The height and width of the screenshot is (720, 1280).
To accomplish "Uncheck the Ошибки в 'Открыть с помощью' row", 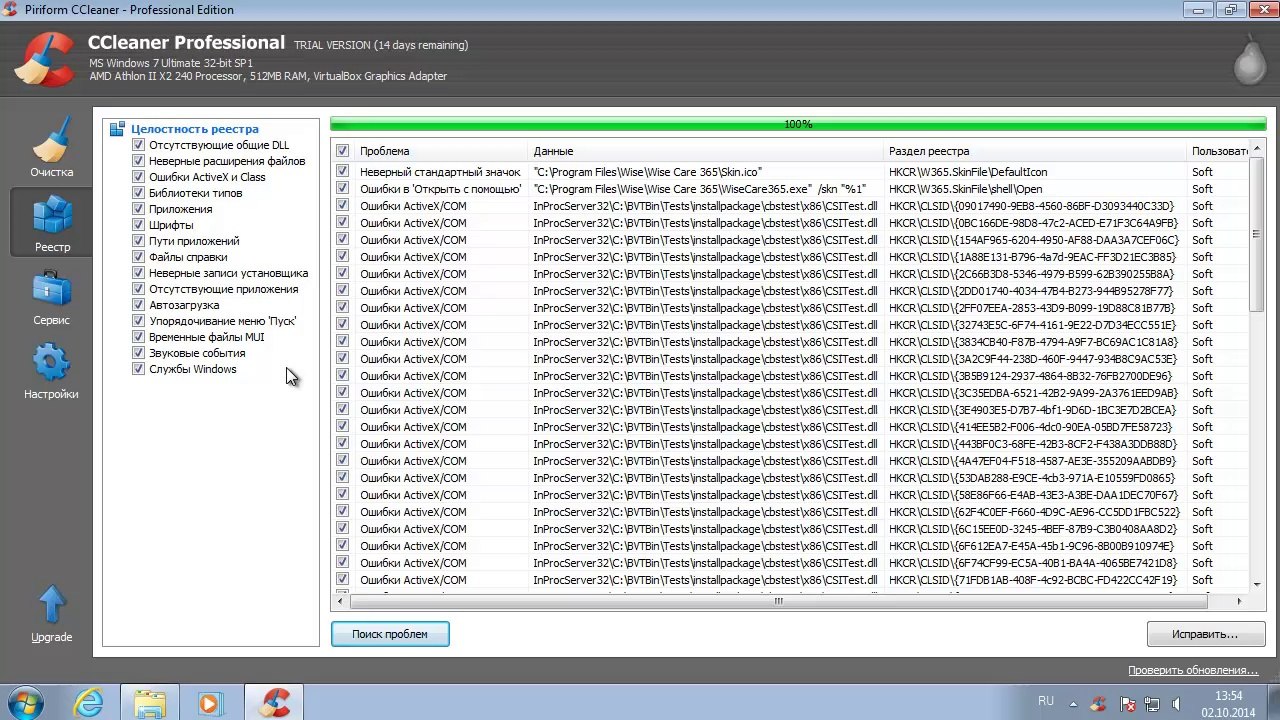I will (343, 189).
